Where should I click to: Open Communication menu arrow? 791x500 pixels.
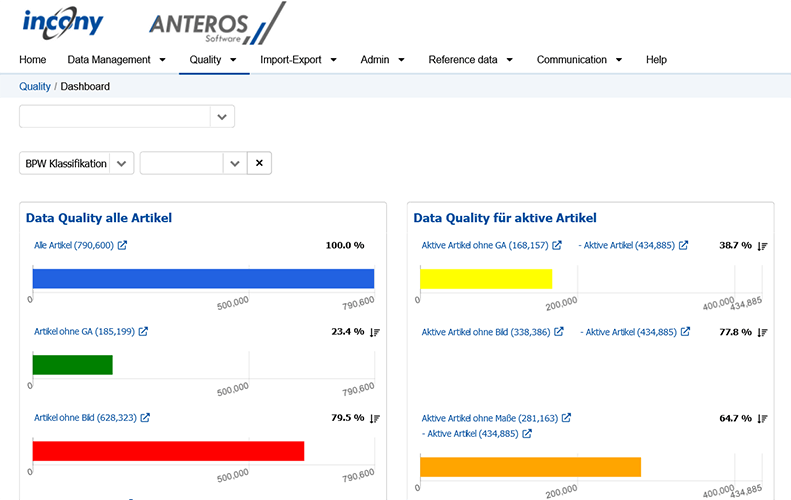pyautogui.click(x=619, y=60)
